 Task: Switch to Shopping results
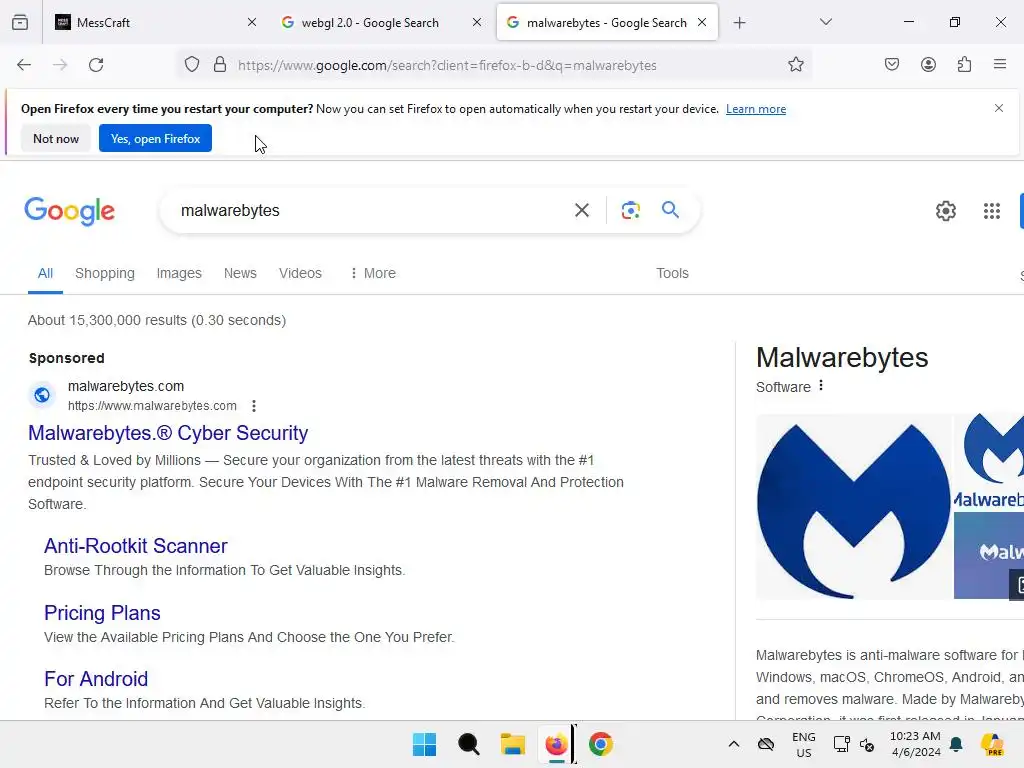coord(104,273)
